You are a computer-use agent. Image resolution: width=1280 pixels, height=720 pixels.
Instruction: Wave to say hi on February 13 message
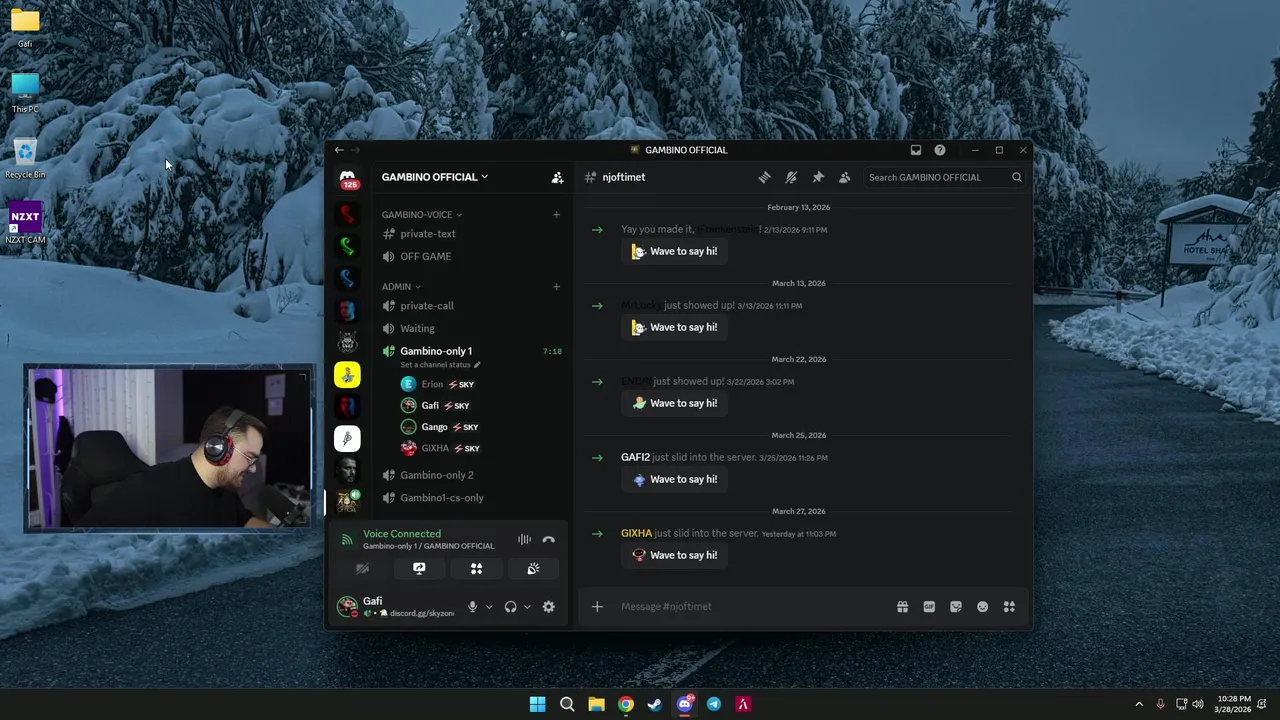tap(675, 251)
